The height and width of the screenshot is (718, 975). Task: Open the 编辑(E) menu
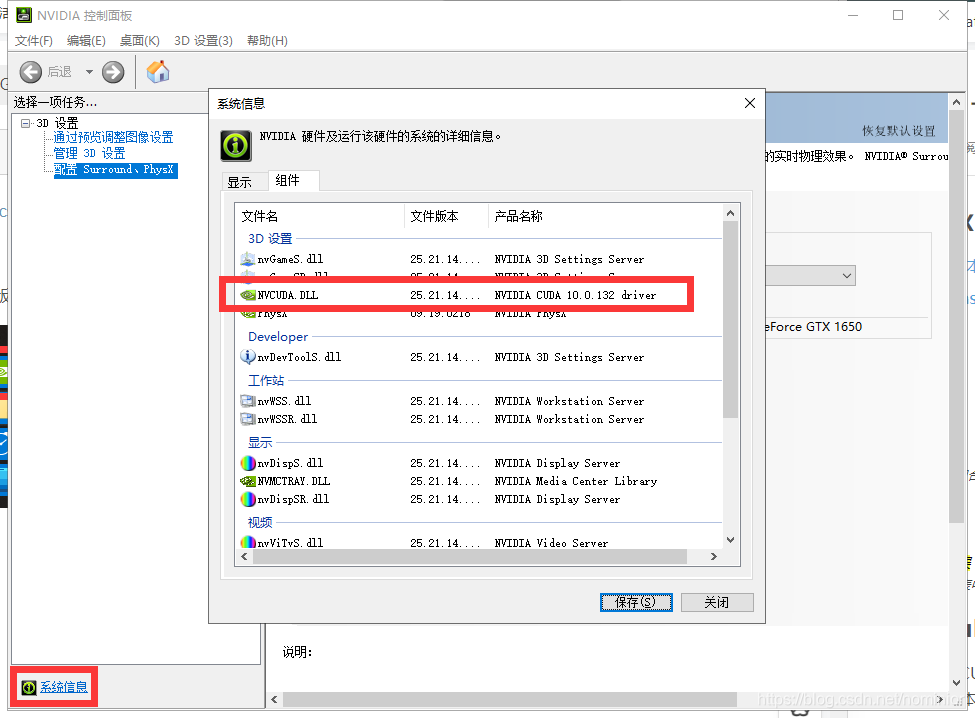point(86,40)
